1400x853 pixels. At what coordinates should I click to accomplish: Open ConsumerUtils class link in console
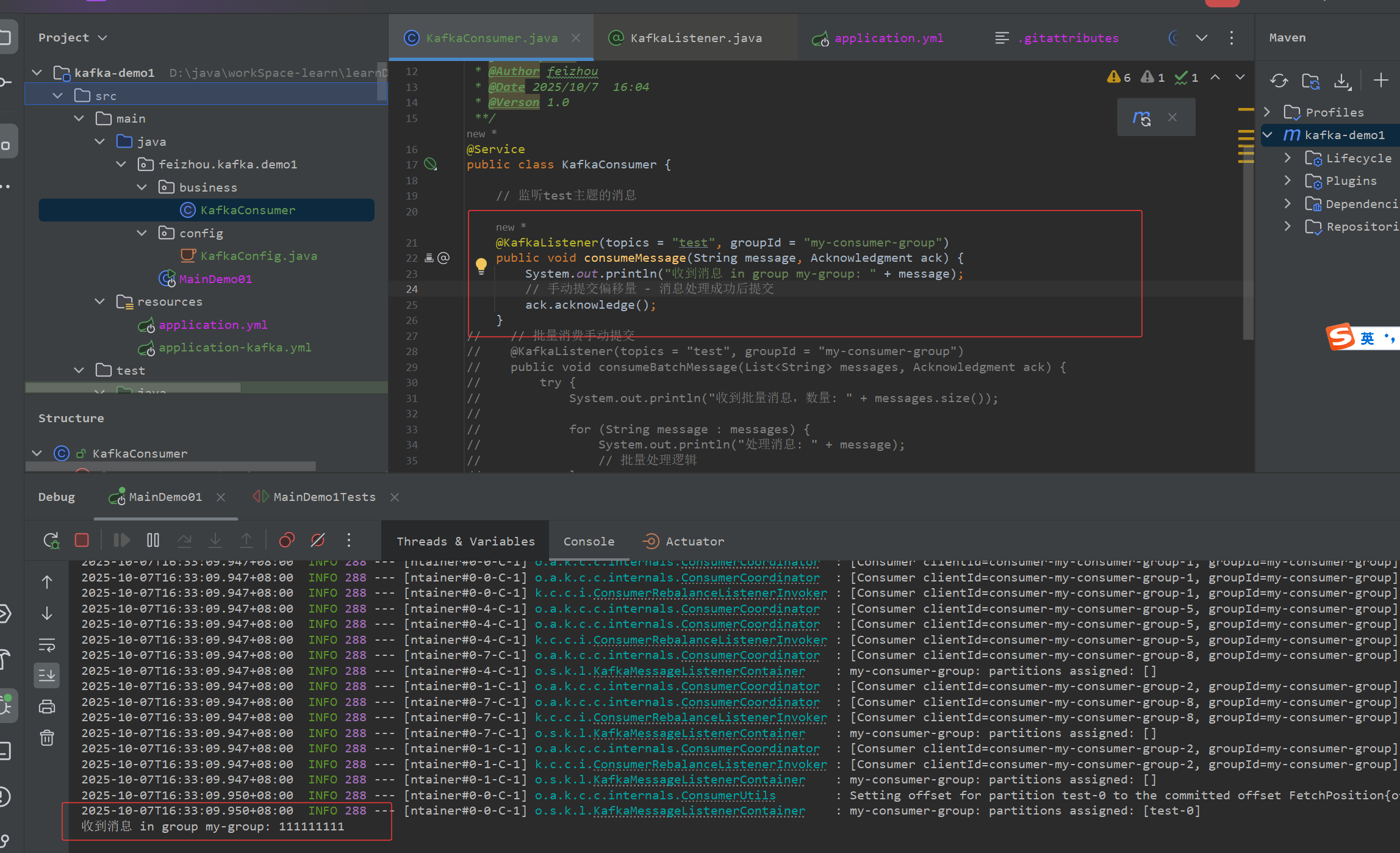click(x=728, y=795)
